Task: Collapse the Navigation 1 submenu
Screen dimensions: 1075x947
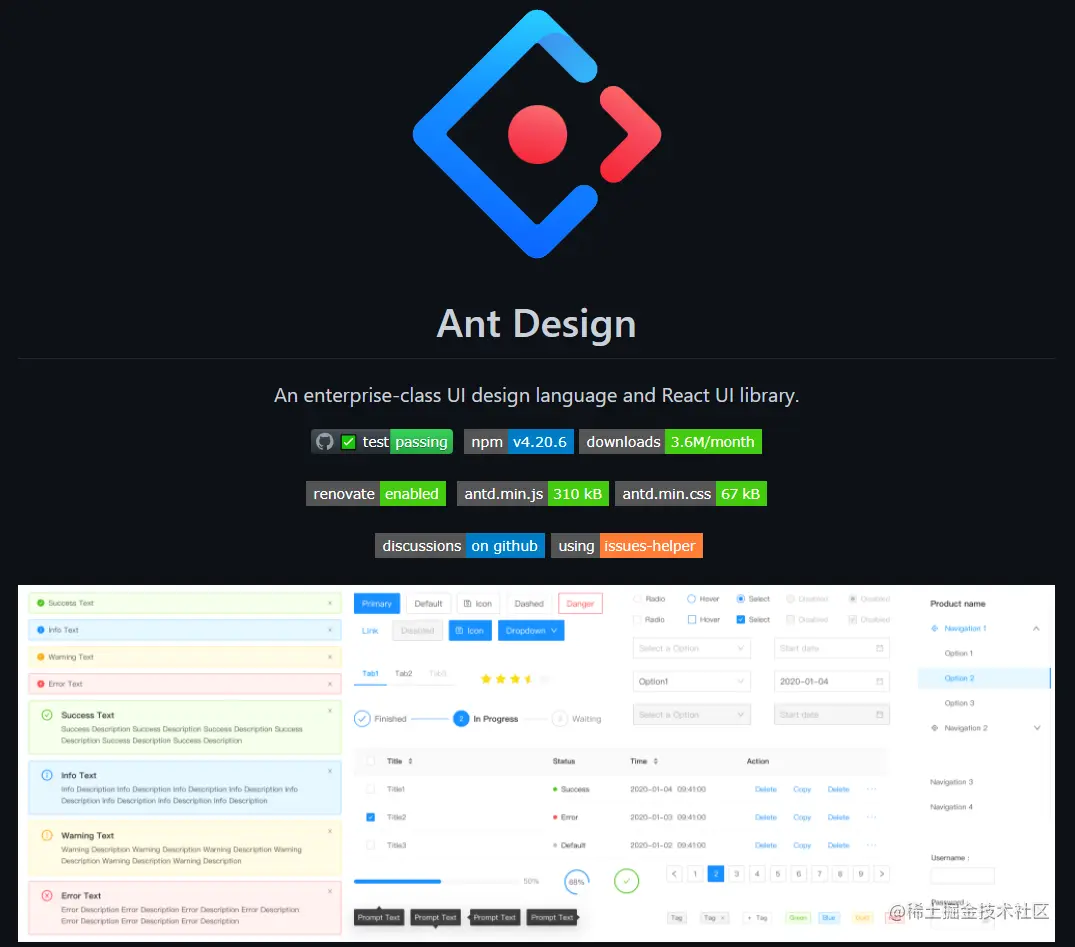Action: (x=1036, y=628)
